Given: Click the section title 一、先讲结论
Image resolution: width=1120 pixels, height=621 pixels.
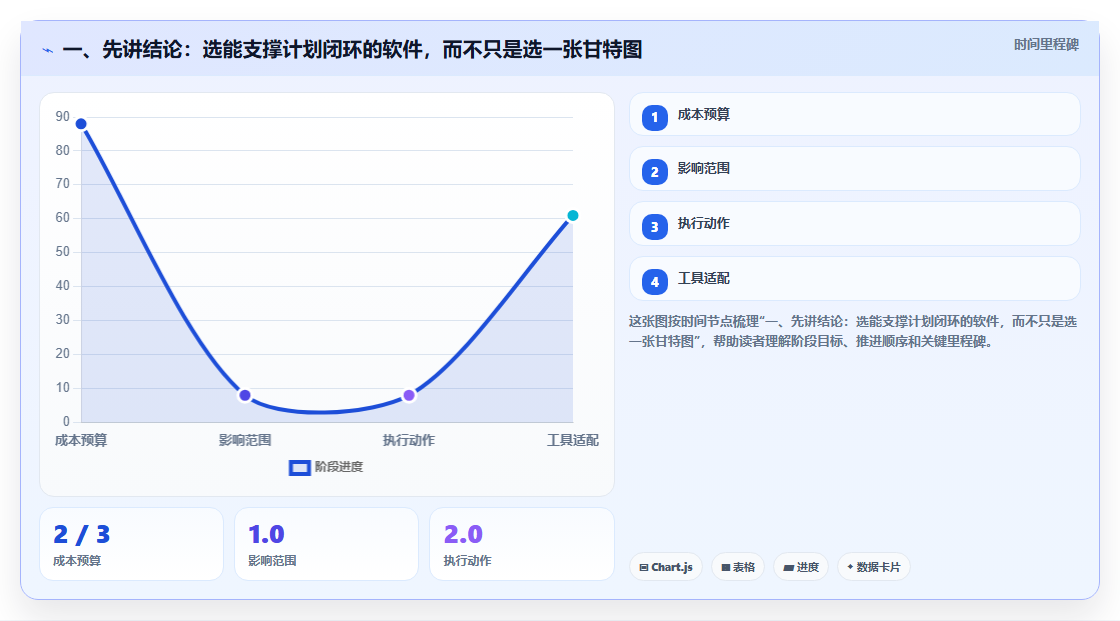Looking at the screenshot, I should click(352, 50).
